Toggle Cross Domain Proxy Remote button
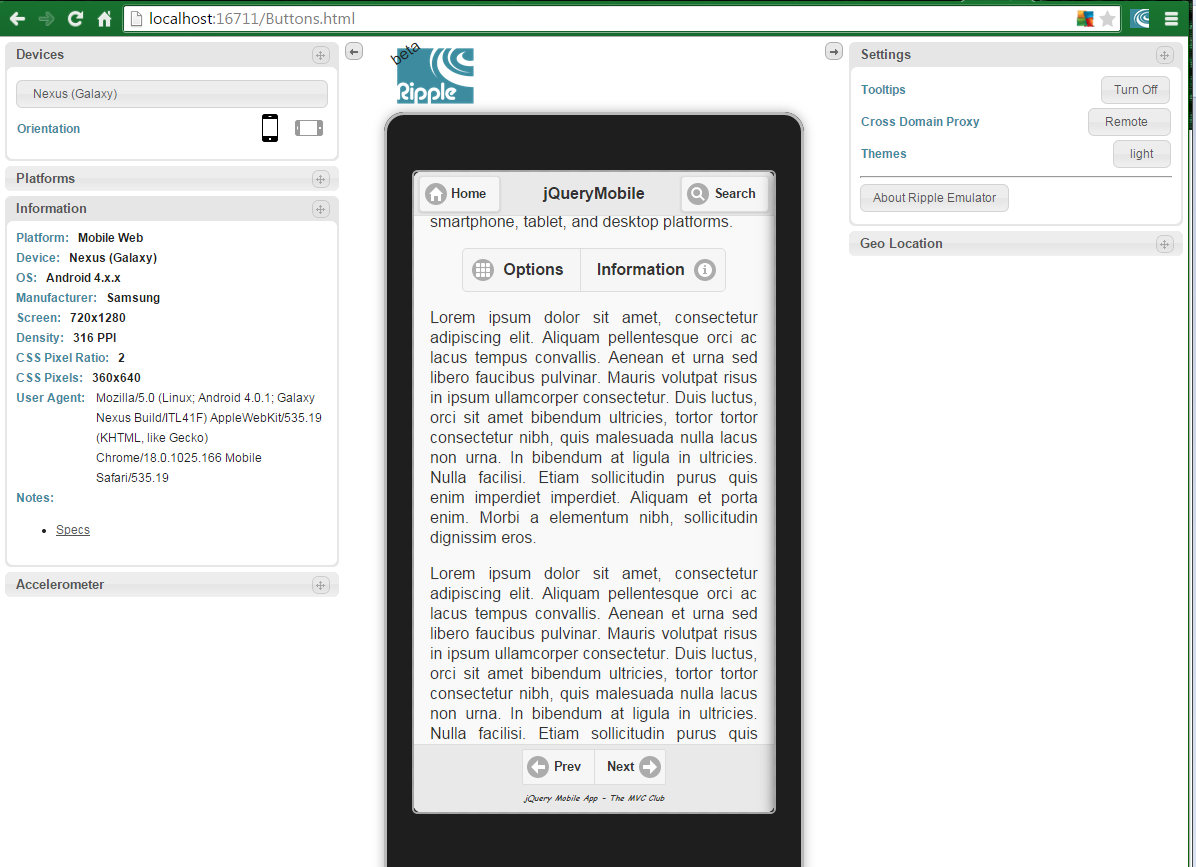 tap(1129, 122)
